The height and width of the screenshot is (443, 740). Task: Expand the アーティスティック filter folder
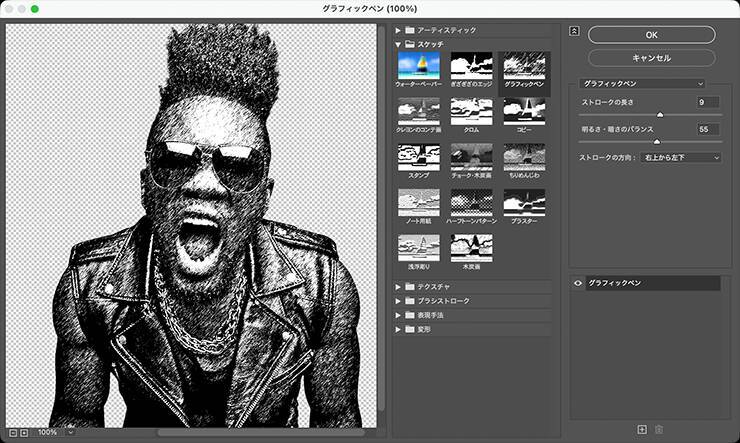point(398,30)
